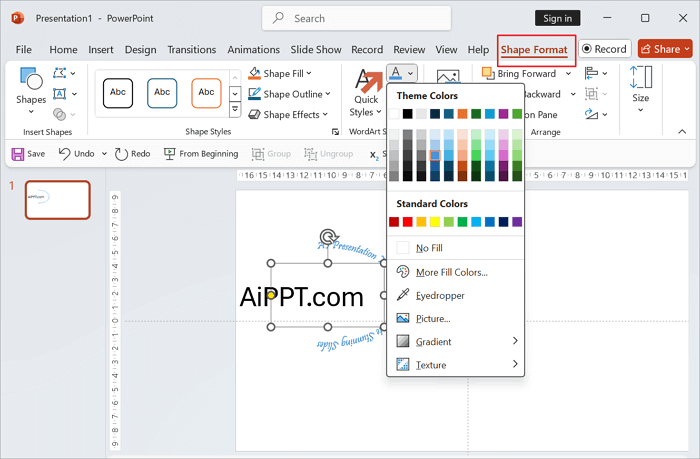Click the Ungroup button in quick toolbar

[329, 154]
